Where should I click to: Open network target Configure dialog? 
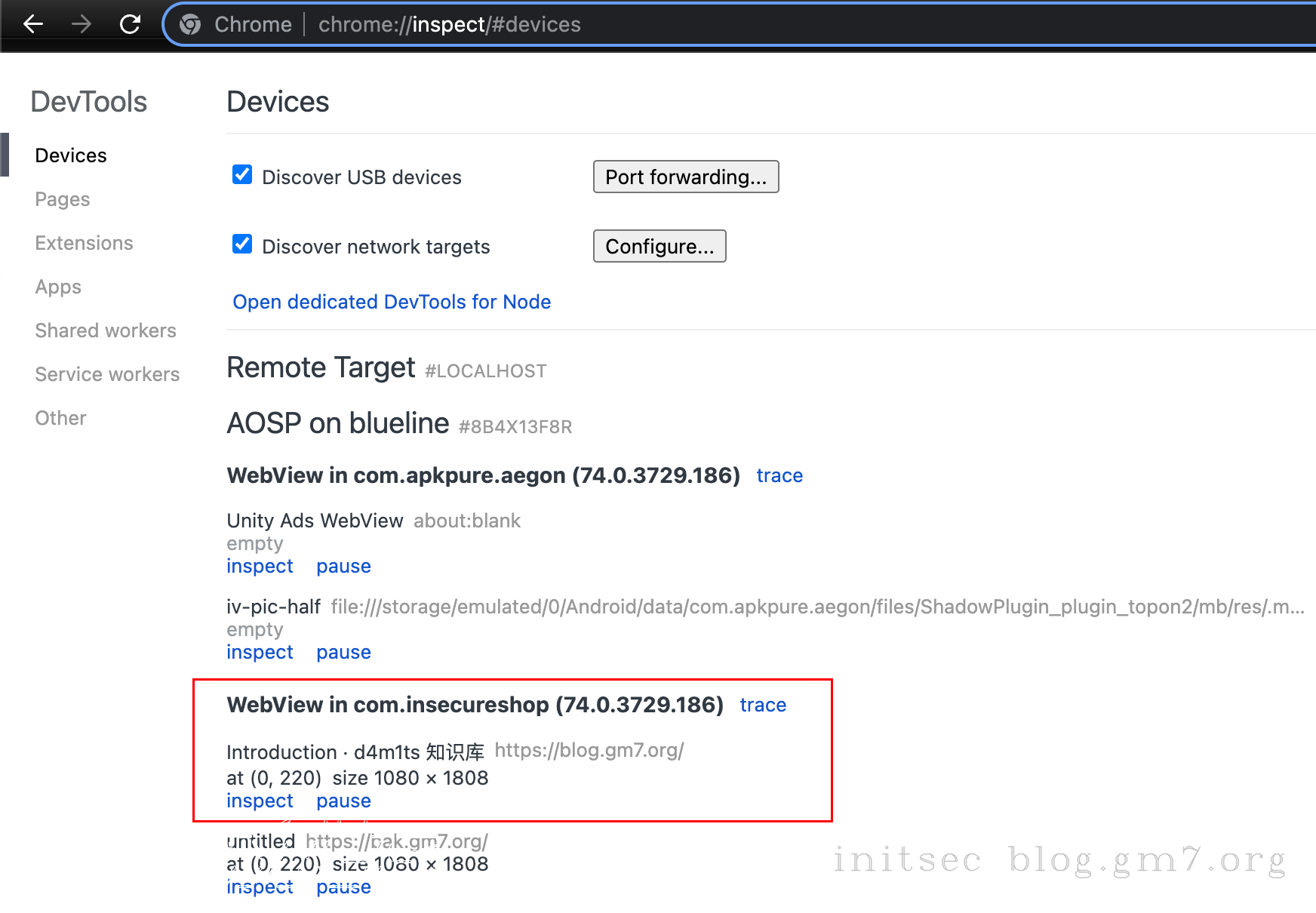659,246
